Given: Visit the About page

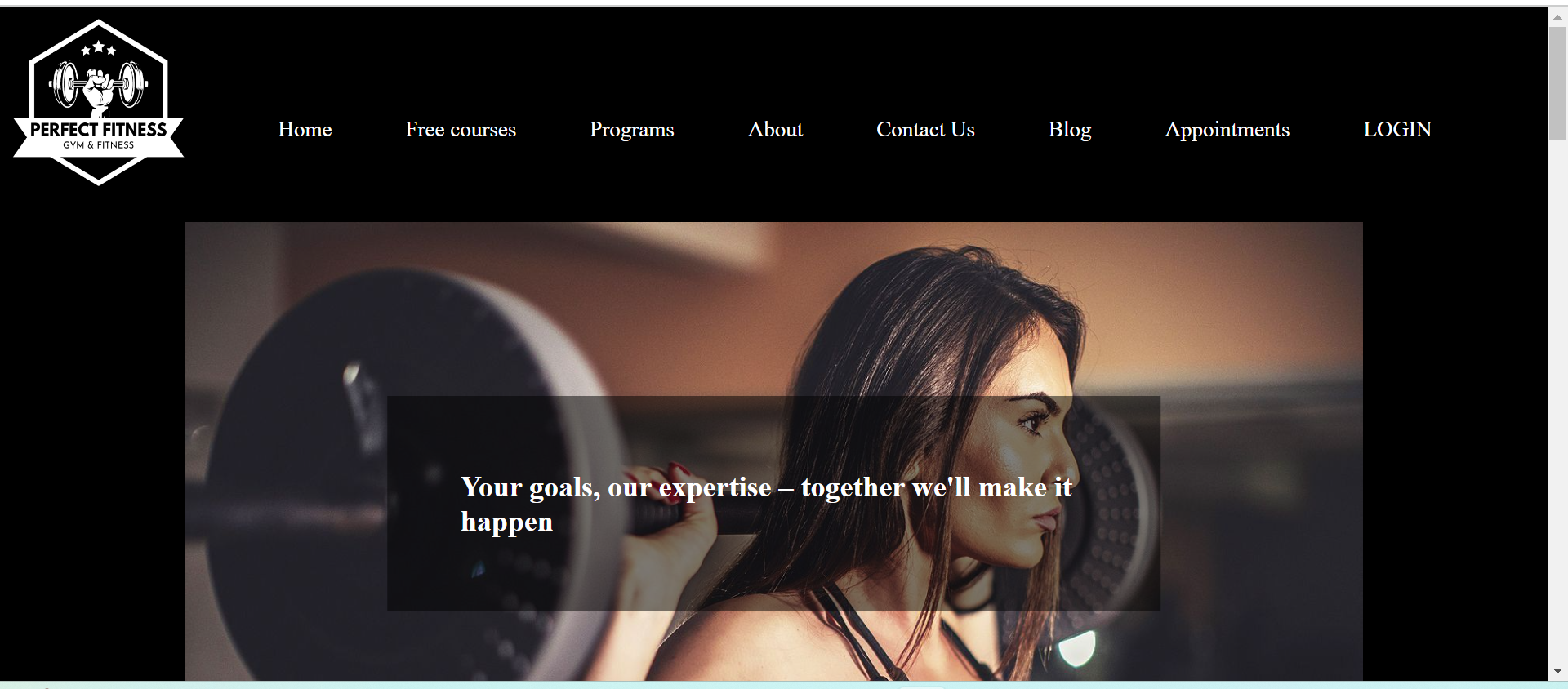Looking at the screenshot, I should click(775, 129).
